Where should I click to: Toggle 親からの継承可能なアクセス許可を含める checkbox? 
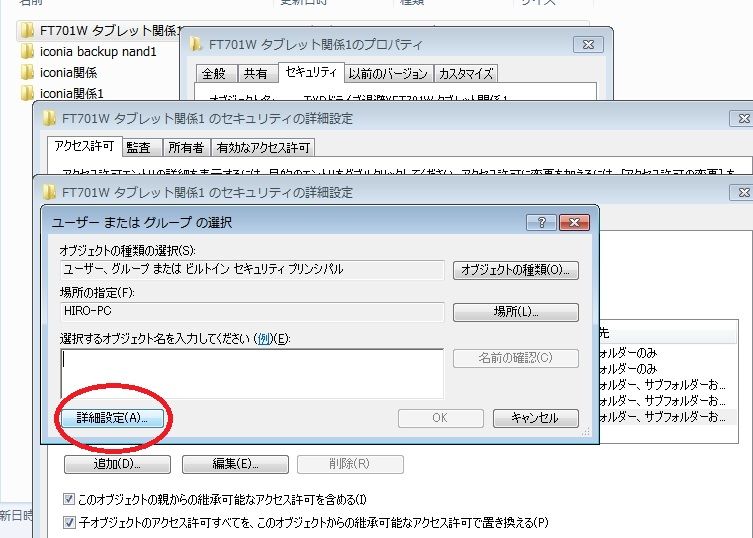coord(69,500)
